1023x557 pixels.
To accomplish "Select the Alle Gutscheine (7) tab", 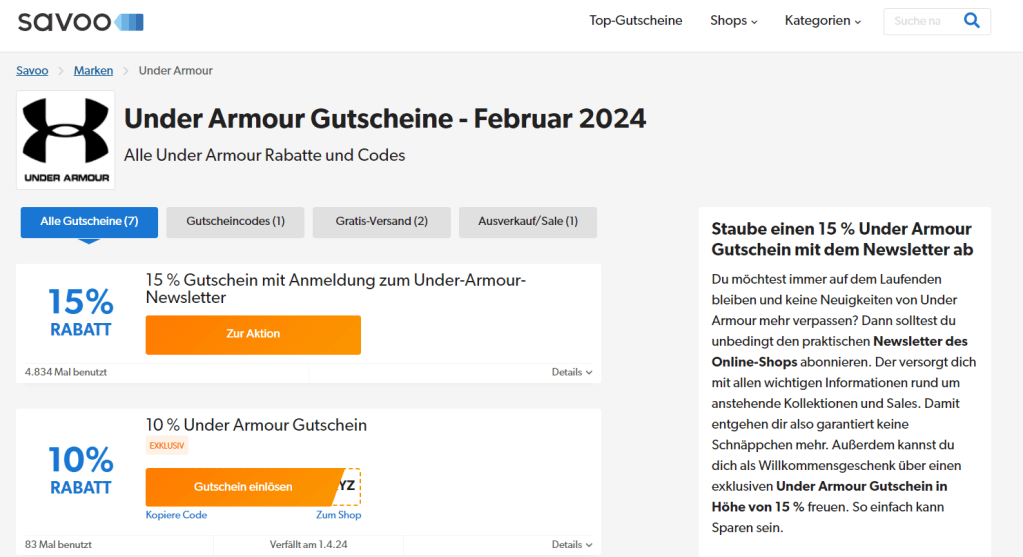I will [89, 222].
